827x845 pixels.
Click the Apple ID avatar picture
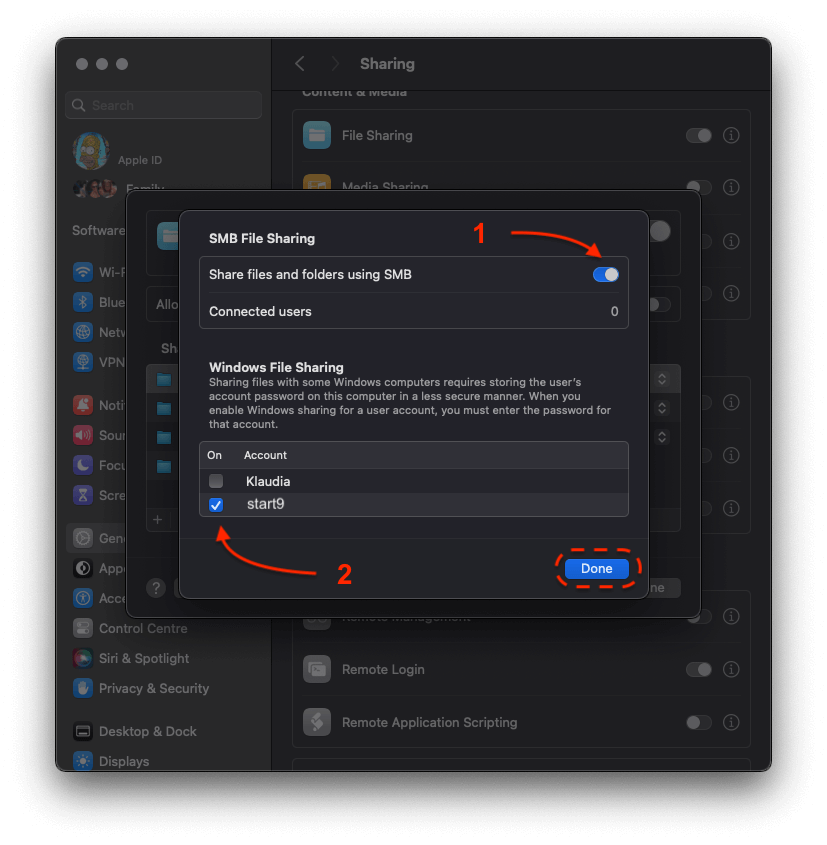(91, 152)
